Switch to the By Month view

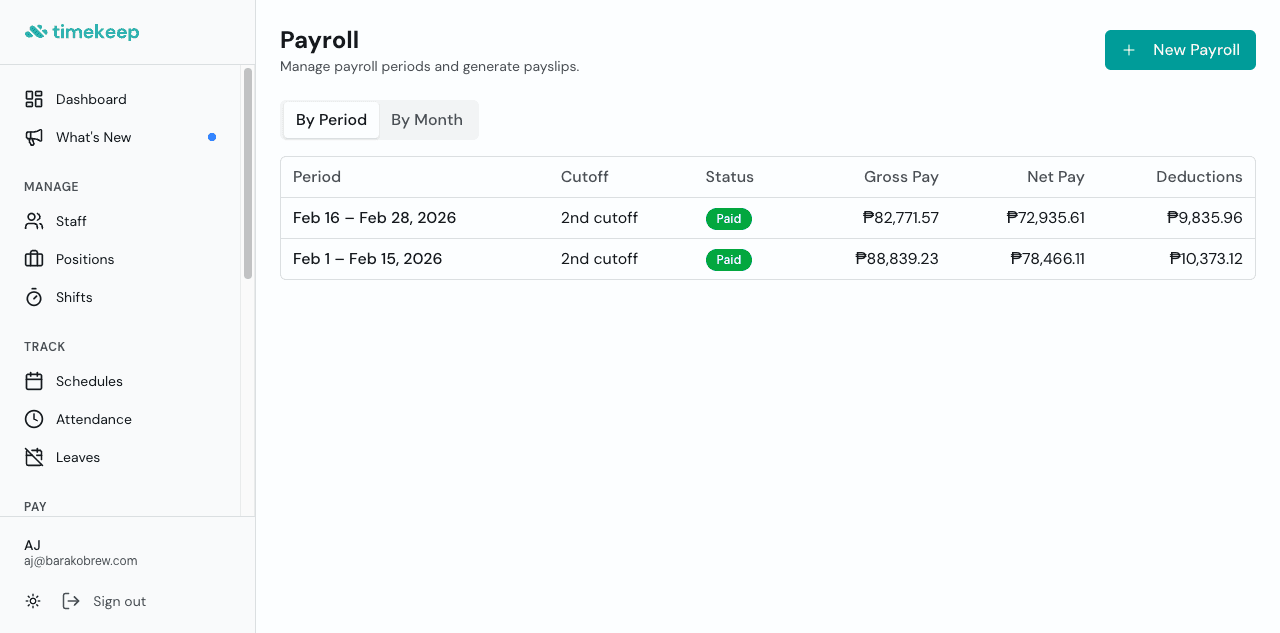pos(427,119)
